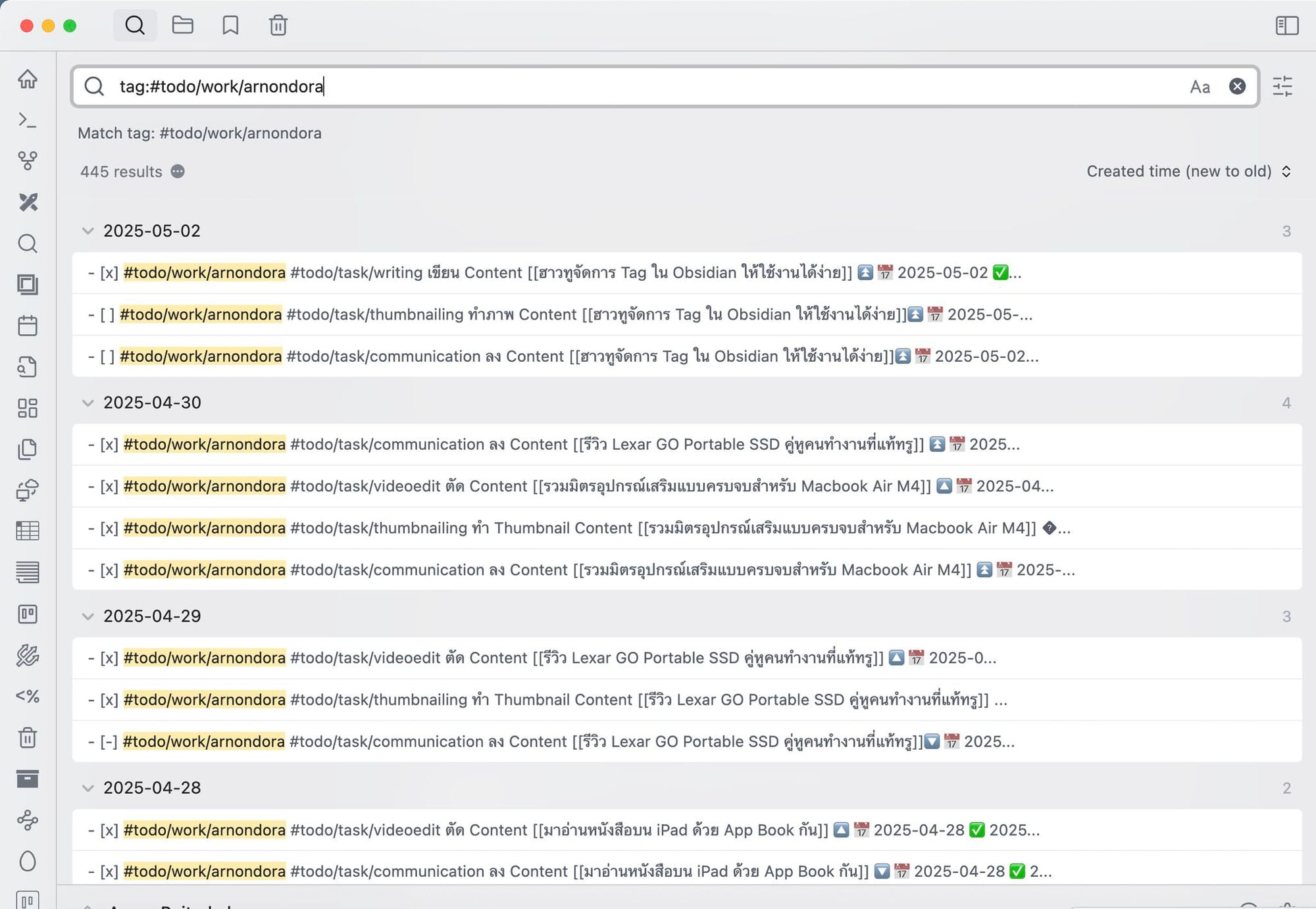Open the graph view fork icon
This screenshot has width=1316, height=909.
pyautogui.click(x=28, y=160)
